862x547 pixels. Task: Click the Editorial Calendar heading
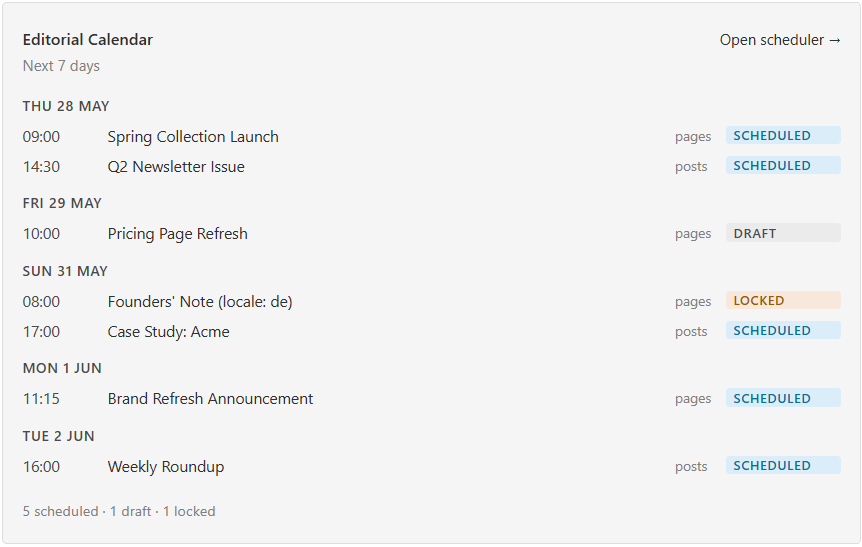click(88, 40)
